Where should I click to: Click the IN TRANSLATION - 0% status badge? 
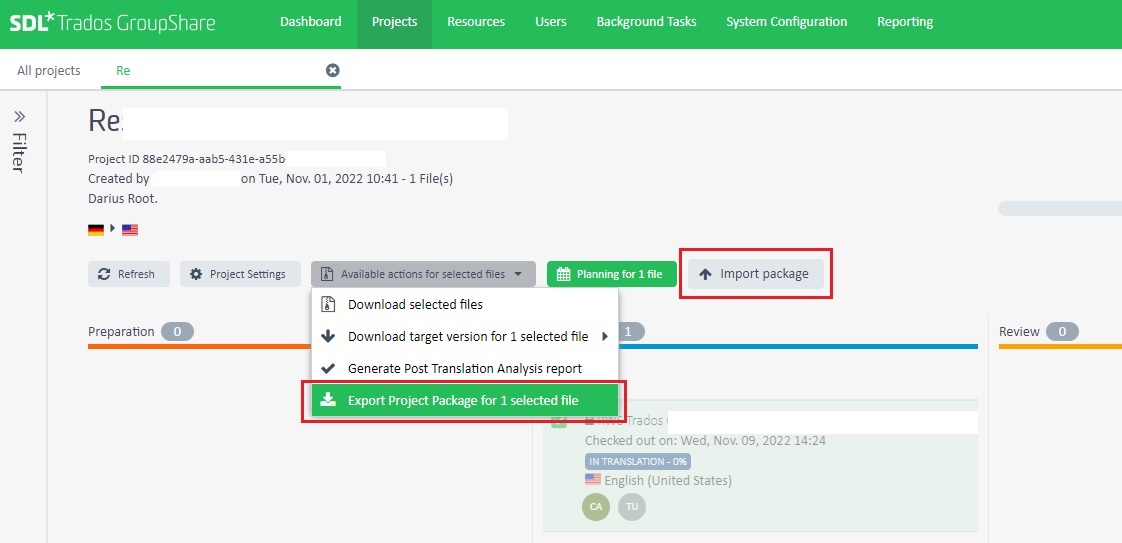[x=638, y=461]
